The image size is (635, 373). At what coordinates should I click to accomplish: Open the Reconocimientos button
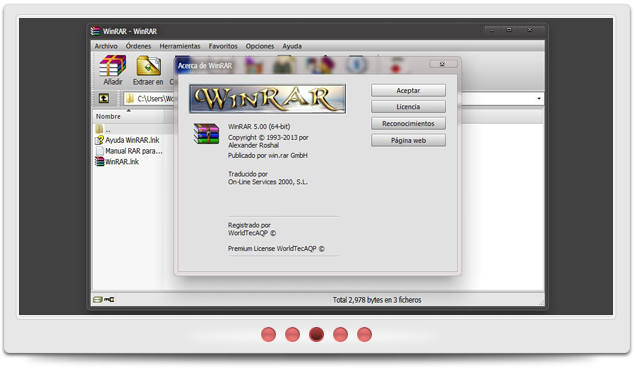point(408,124)
